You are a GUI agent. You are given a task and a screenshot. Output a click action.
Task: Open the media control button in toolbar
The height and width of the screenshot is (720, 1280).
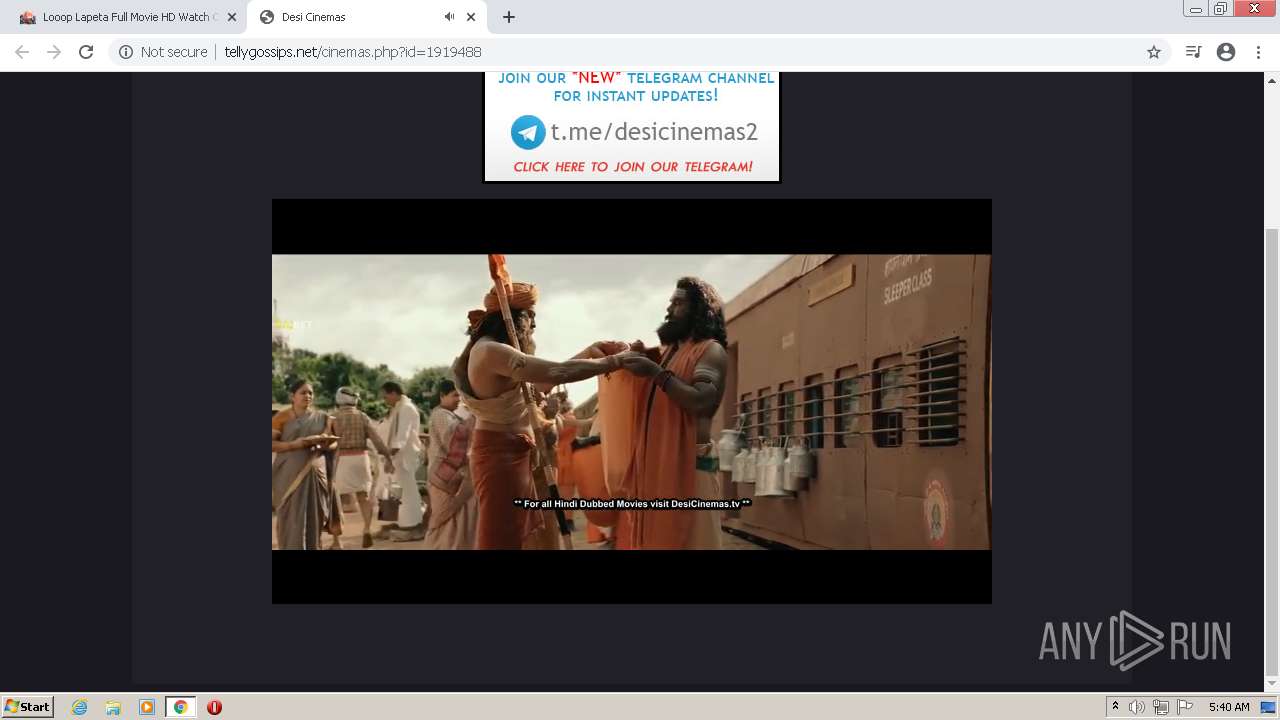click(1193, 52)
